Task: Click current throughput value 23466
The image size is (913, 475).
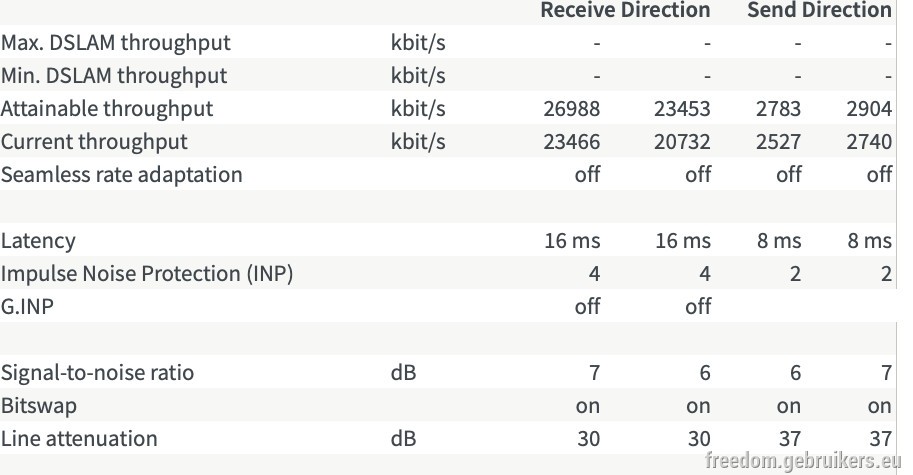Action: tap(572, 142)
